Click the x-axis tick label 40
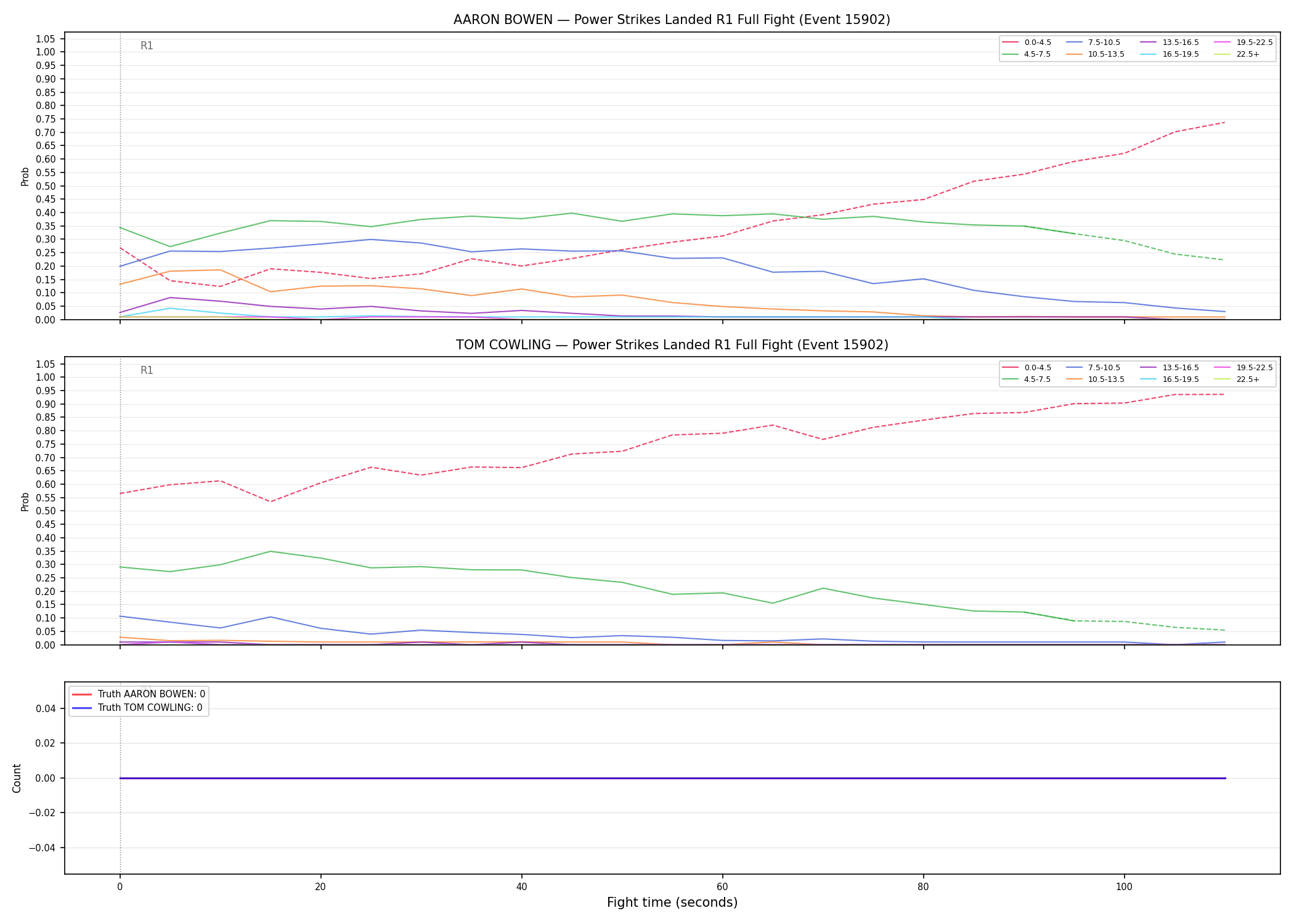Viewport: 1294px width, 924px height. [521, 887]
